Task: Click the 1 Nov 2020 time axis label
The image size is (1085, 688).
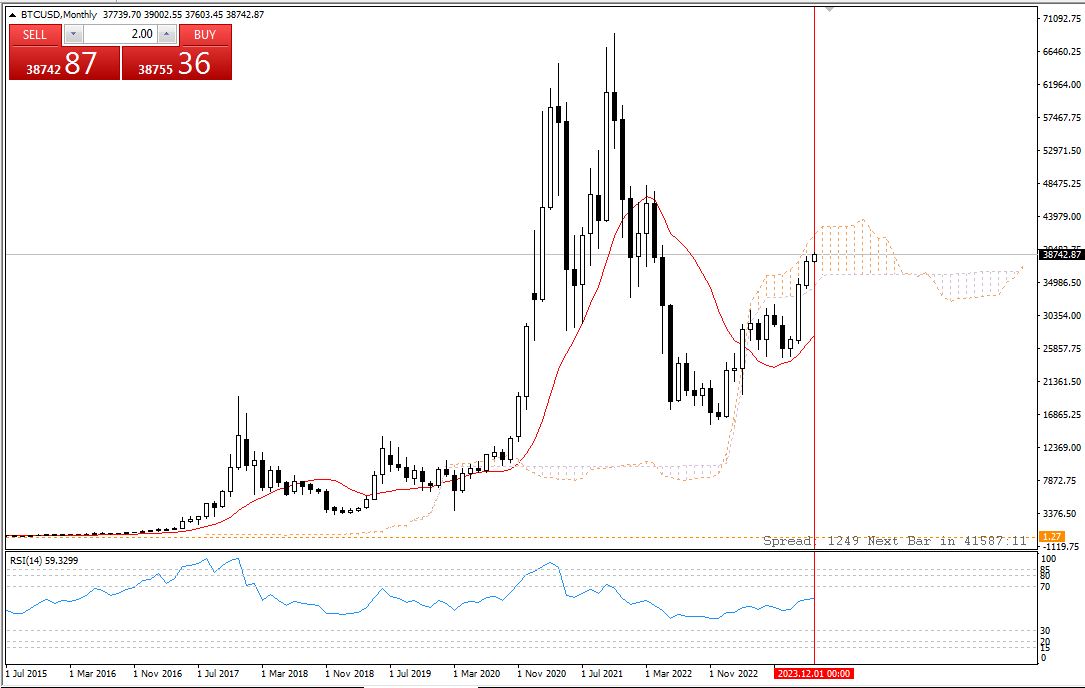Action: [541, 673]
